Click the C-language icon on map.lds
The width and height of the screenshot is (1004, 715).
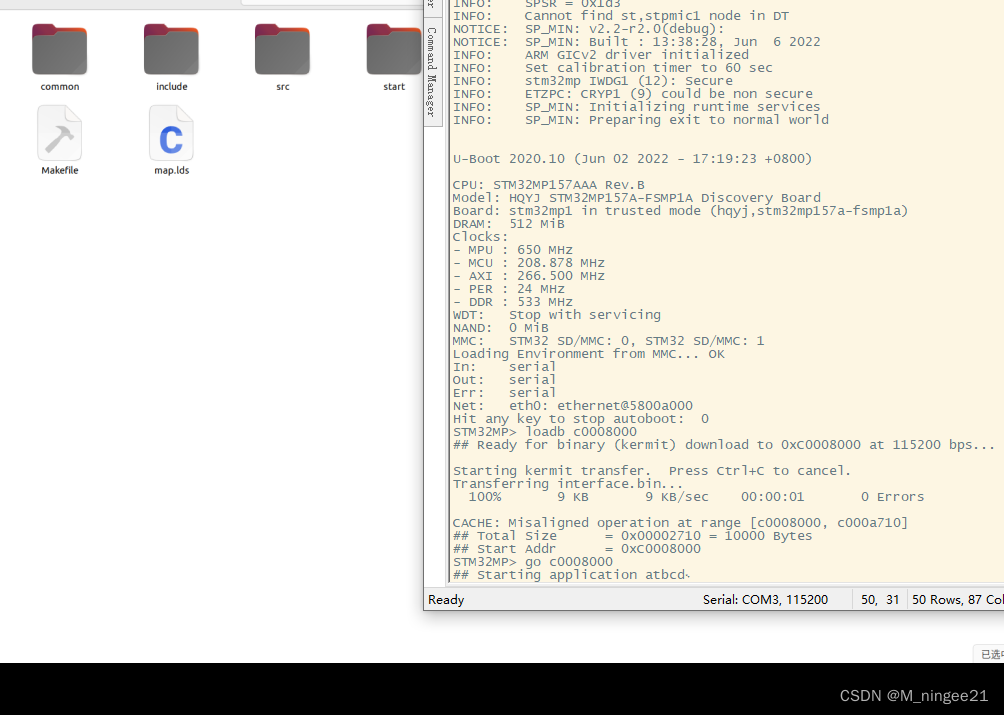point(171,135)
